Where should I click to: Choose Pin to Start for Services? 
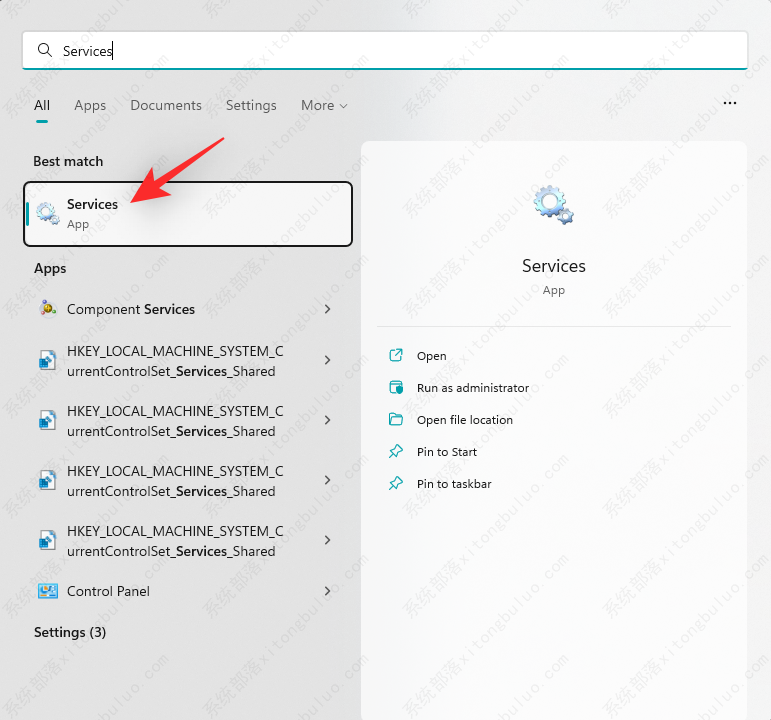tap(446, 452)
